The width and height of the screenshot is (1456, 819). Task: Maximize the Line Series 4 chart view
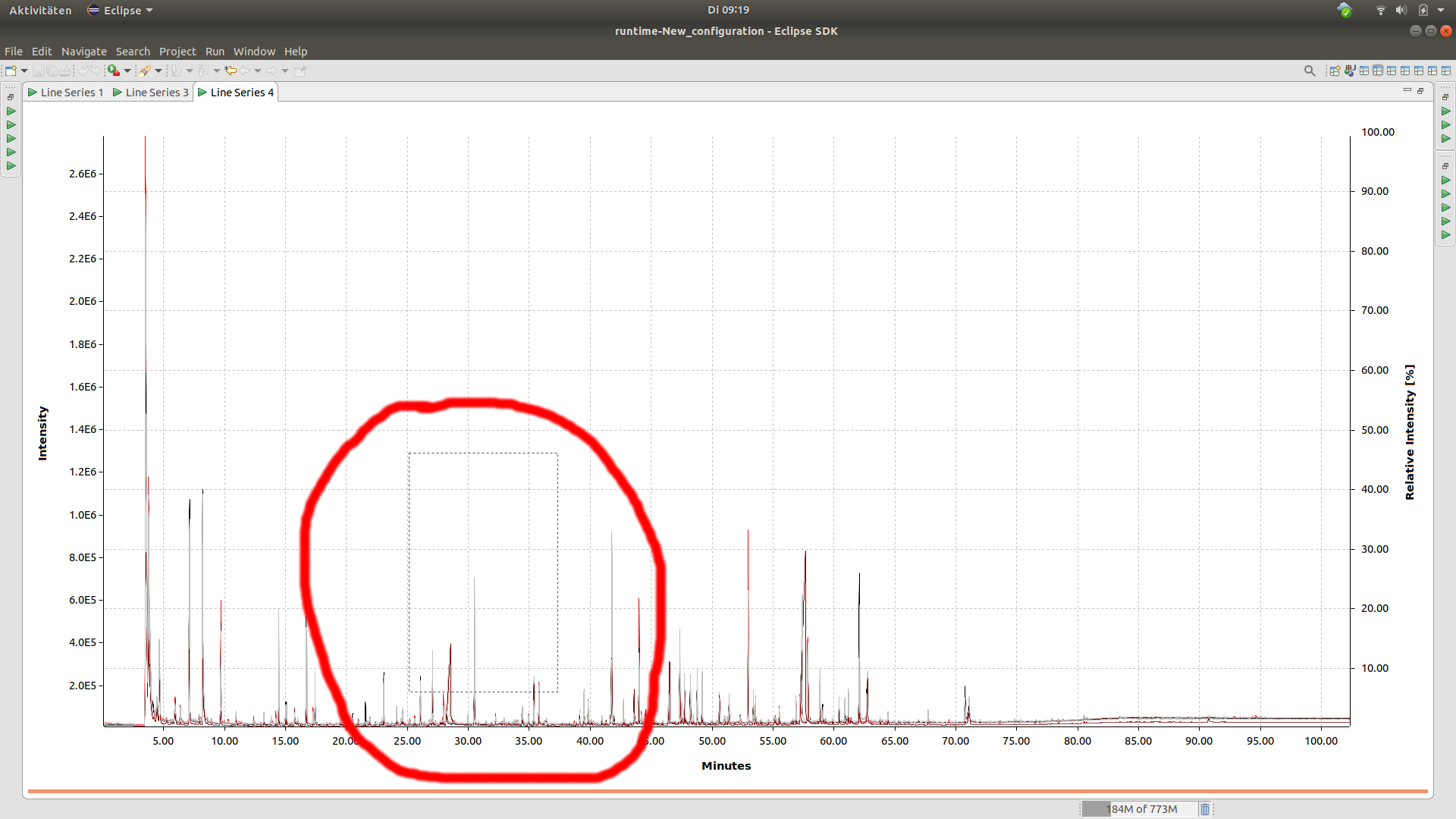(1420, 90)
